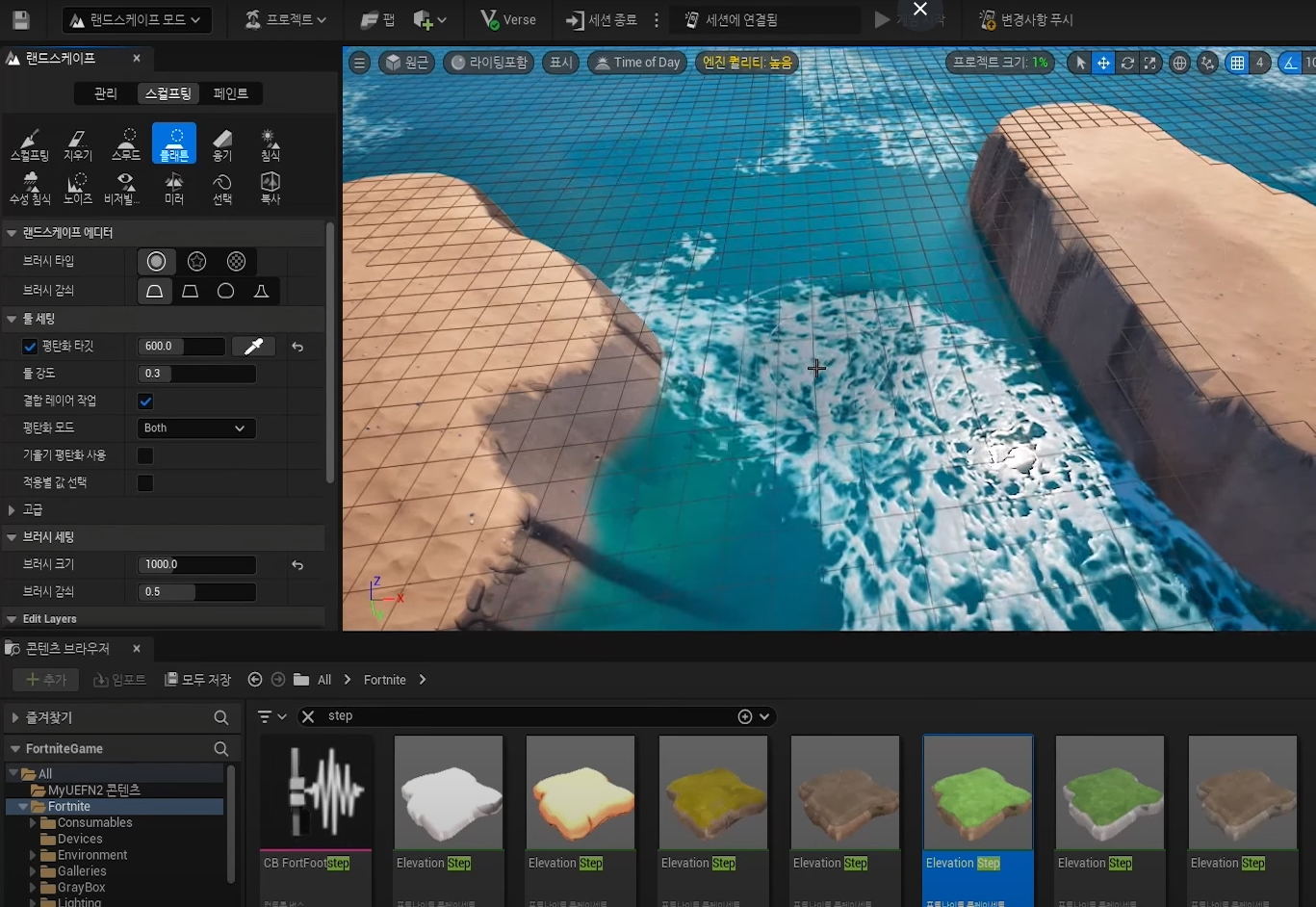Collapse the 랜드스케이프 에디터 section

[12, 233]
